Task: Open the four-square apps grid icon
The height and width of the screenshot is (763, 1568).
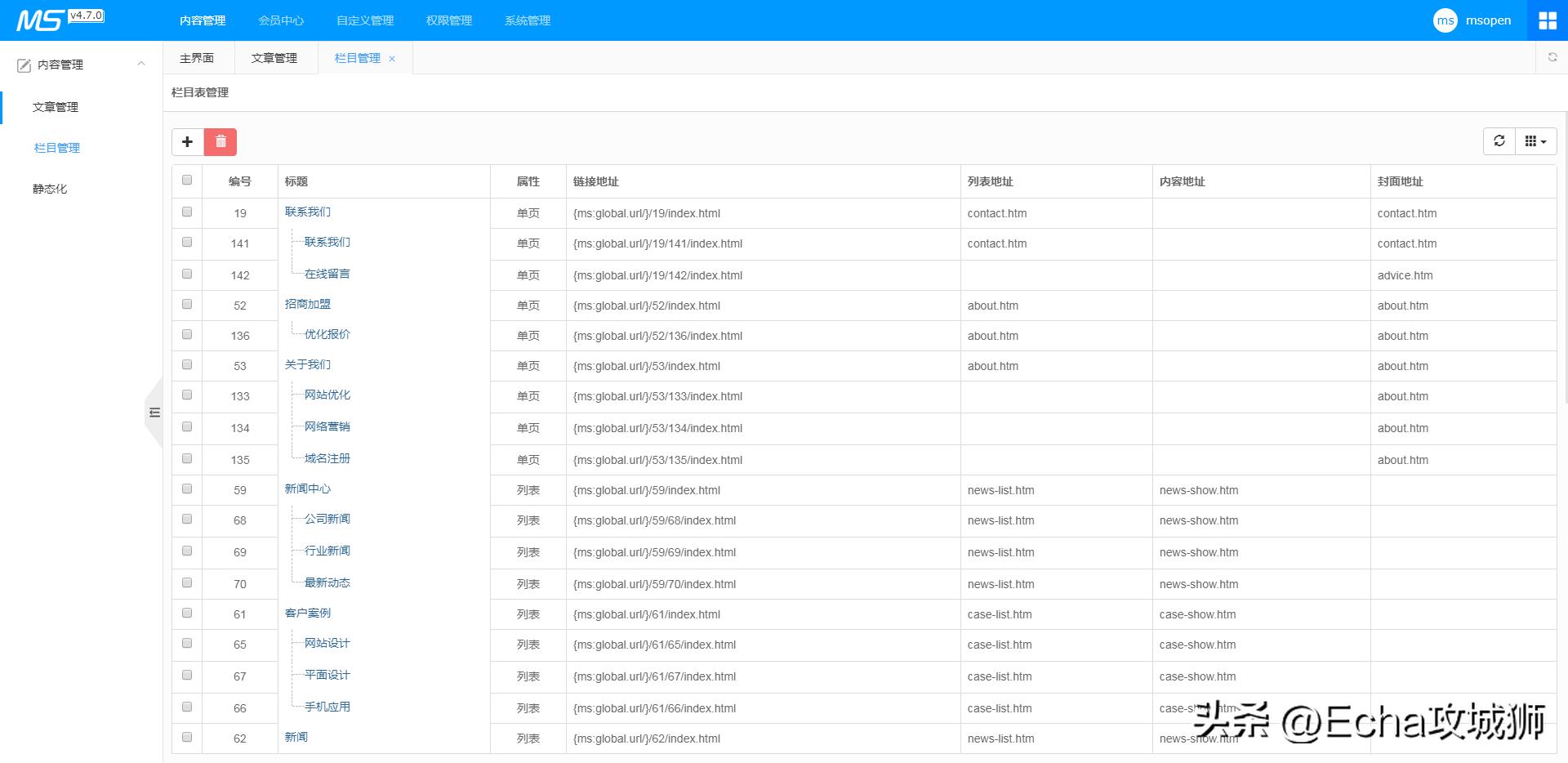Action: click(1547, 20)
